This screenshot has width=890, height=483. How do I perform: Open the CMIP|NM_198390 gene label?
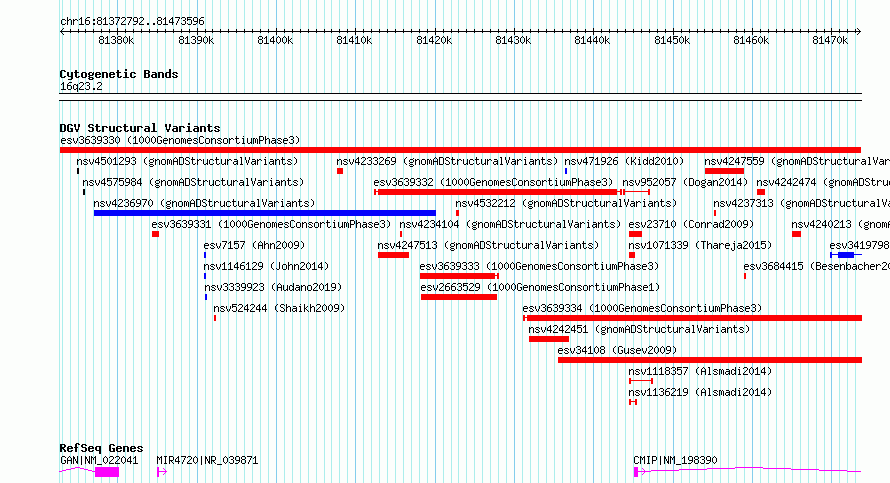pyautogui.click(x=675, y=460)
